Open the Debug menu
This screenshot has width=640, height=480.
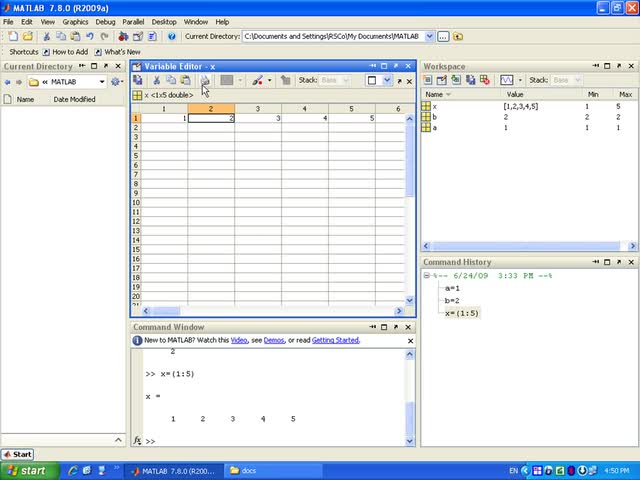coord(105,22)
